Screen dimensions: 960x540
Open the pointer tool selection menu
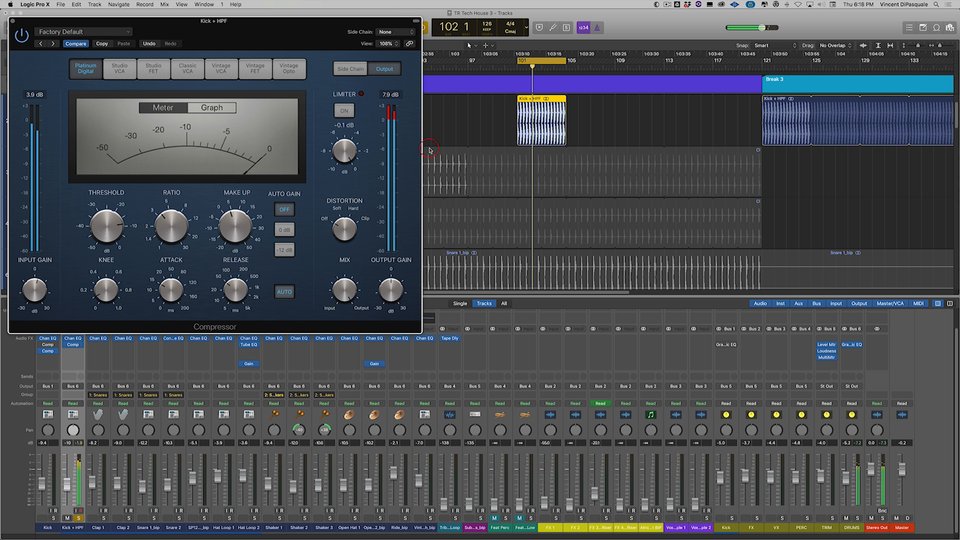(x=470, y=45)
